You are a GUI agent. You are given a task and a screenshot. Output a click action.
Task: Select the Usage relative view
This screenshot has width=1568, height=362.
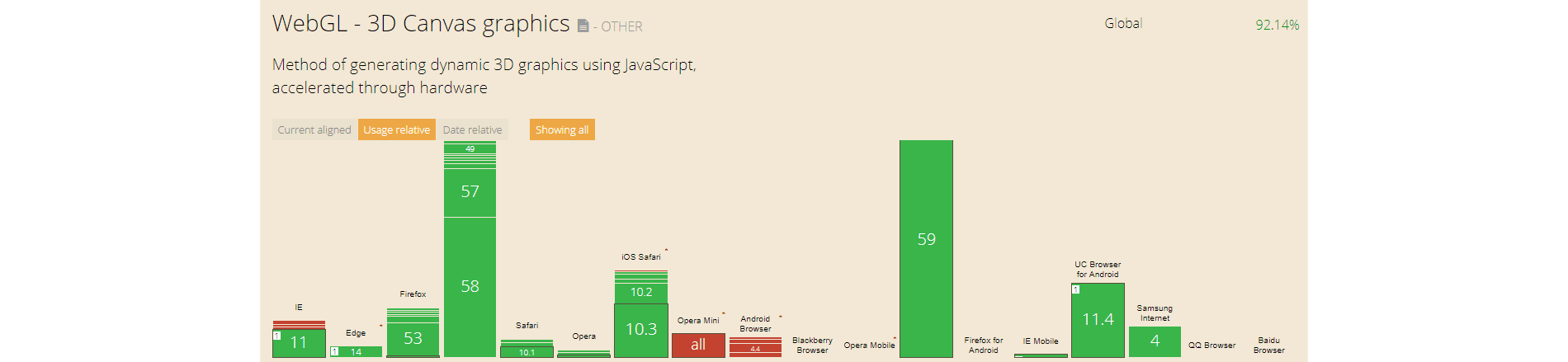point(397,129)
